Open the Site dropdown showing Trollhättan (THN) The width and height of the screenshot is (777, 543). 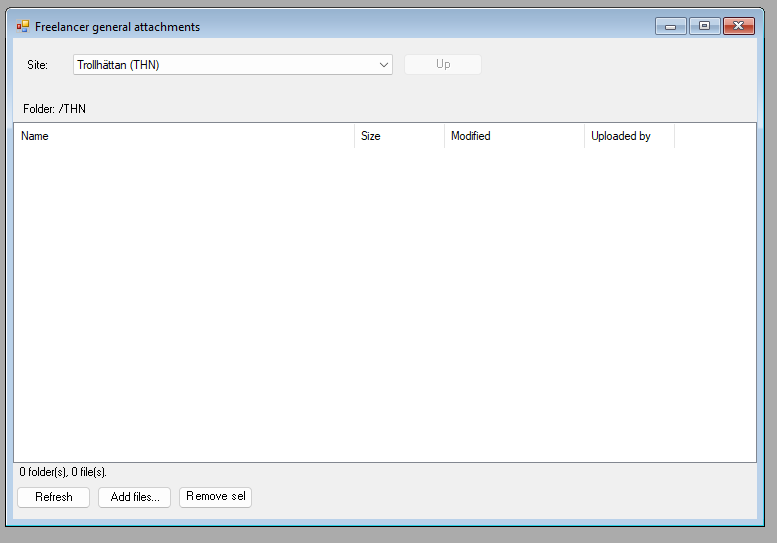pos(232,65)
